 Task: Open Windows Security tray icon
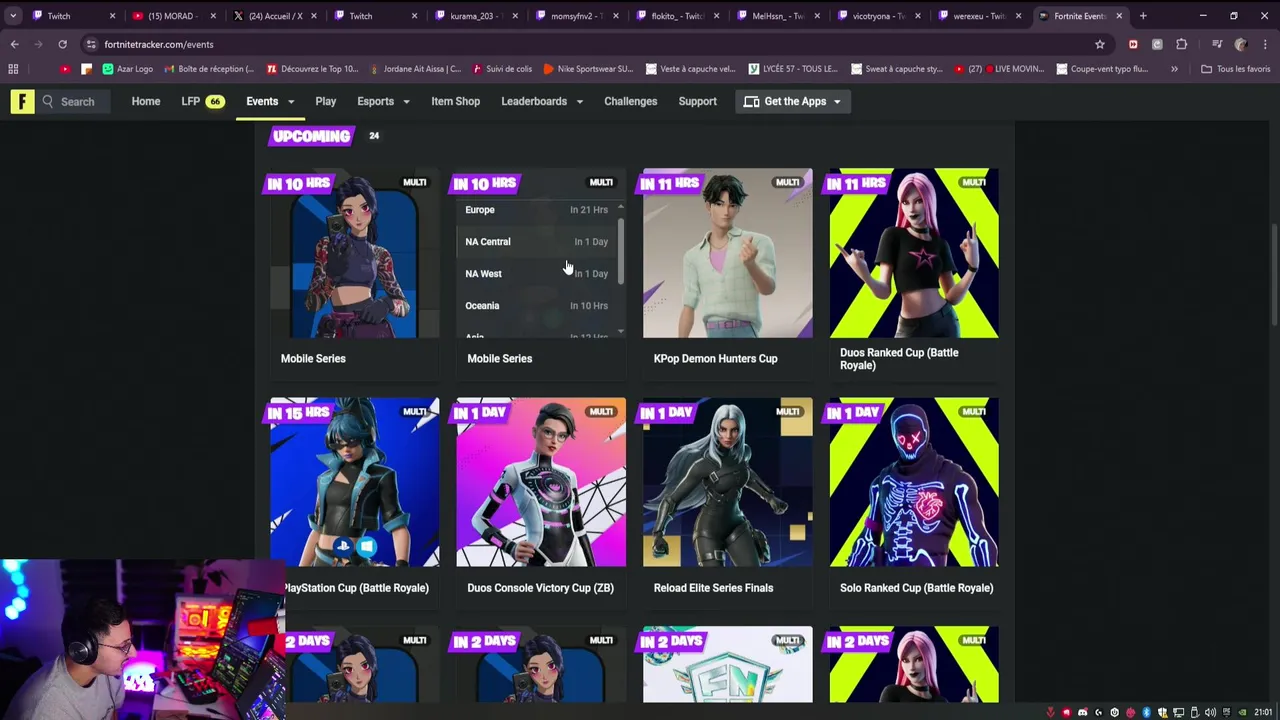pos(1162,712)
